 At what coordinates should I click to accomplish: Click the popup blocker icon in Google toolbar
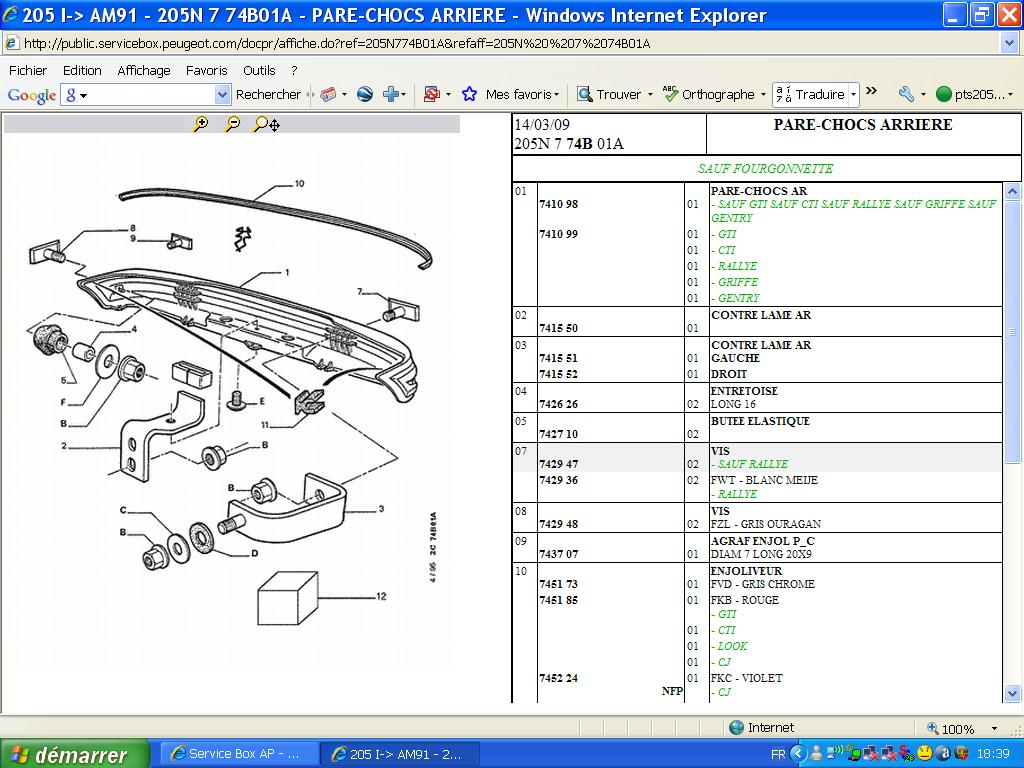(432, 94)
